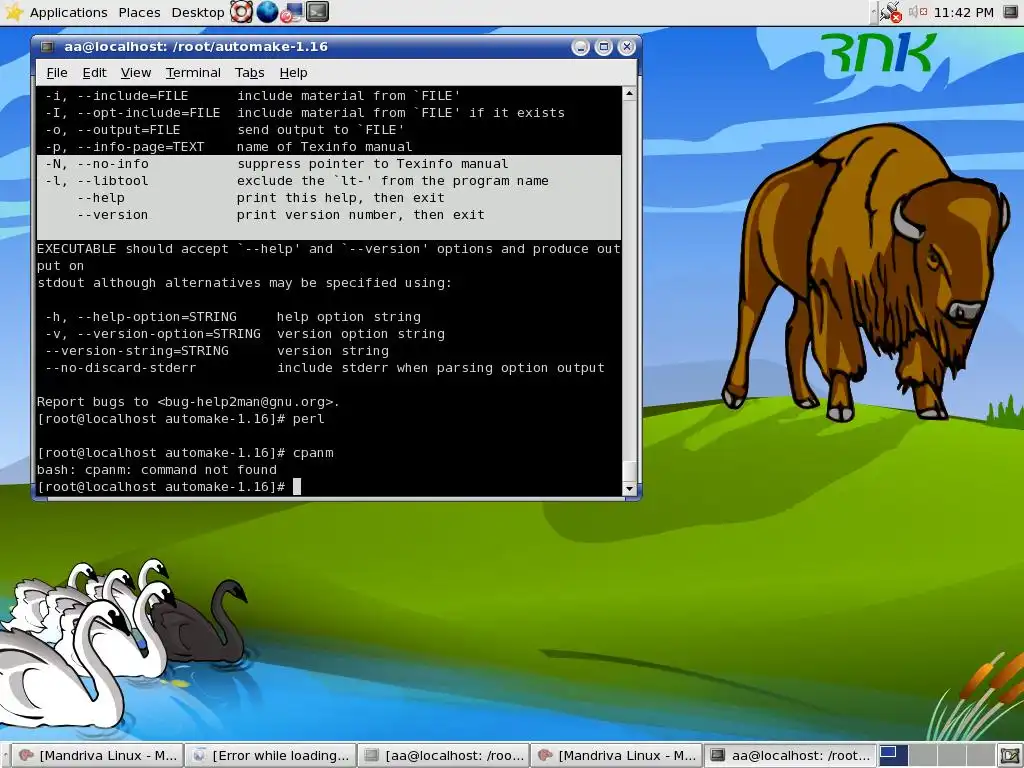Switch to second Mandriva Linux taskbar window
Viewport: 1024px width, 768px height.
point(617,756)
